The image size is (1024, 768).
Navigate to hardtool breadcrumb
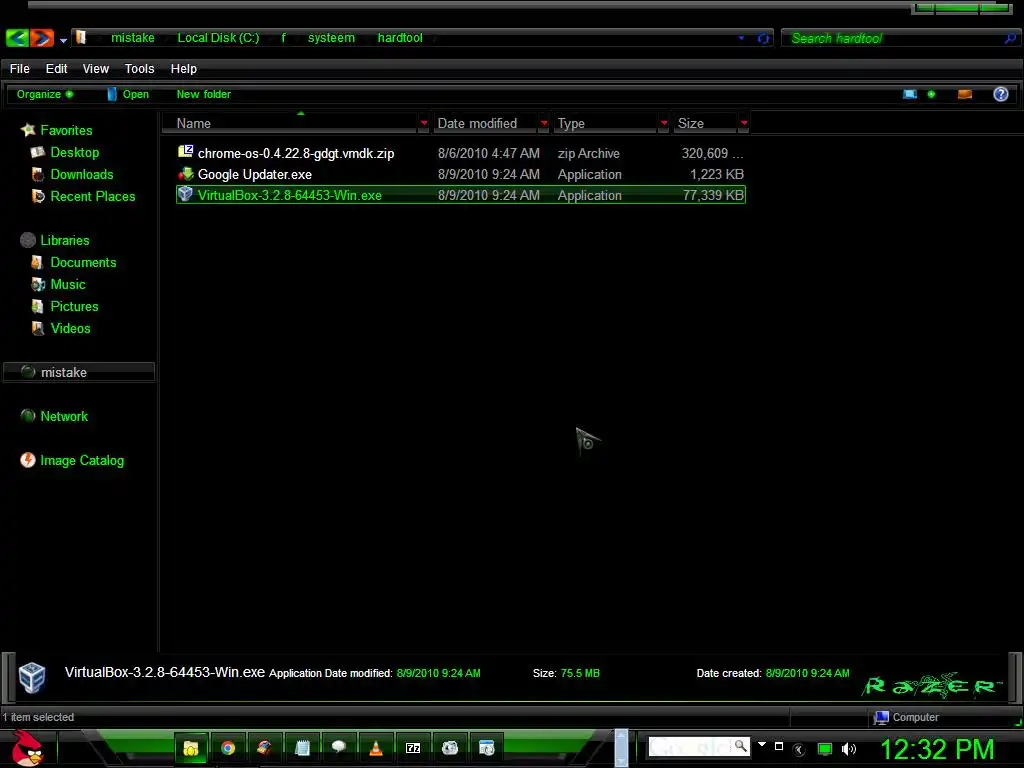pyautogui.click(x=400, y=38)
